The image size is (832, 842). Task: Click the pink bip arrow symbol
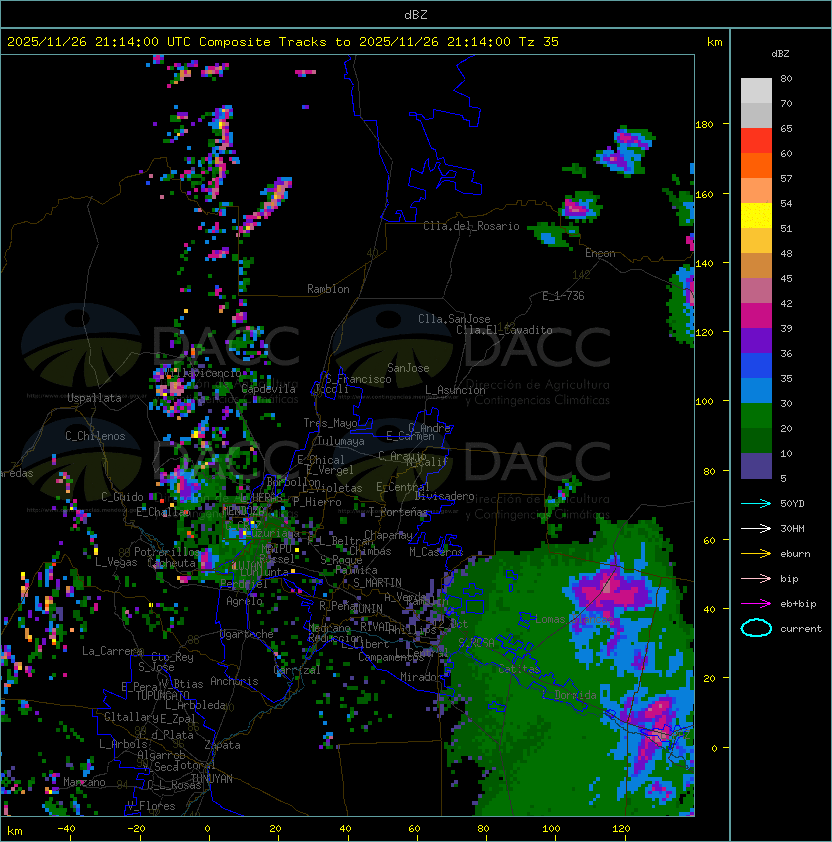coord(756,578)
